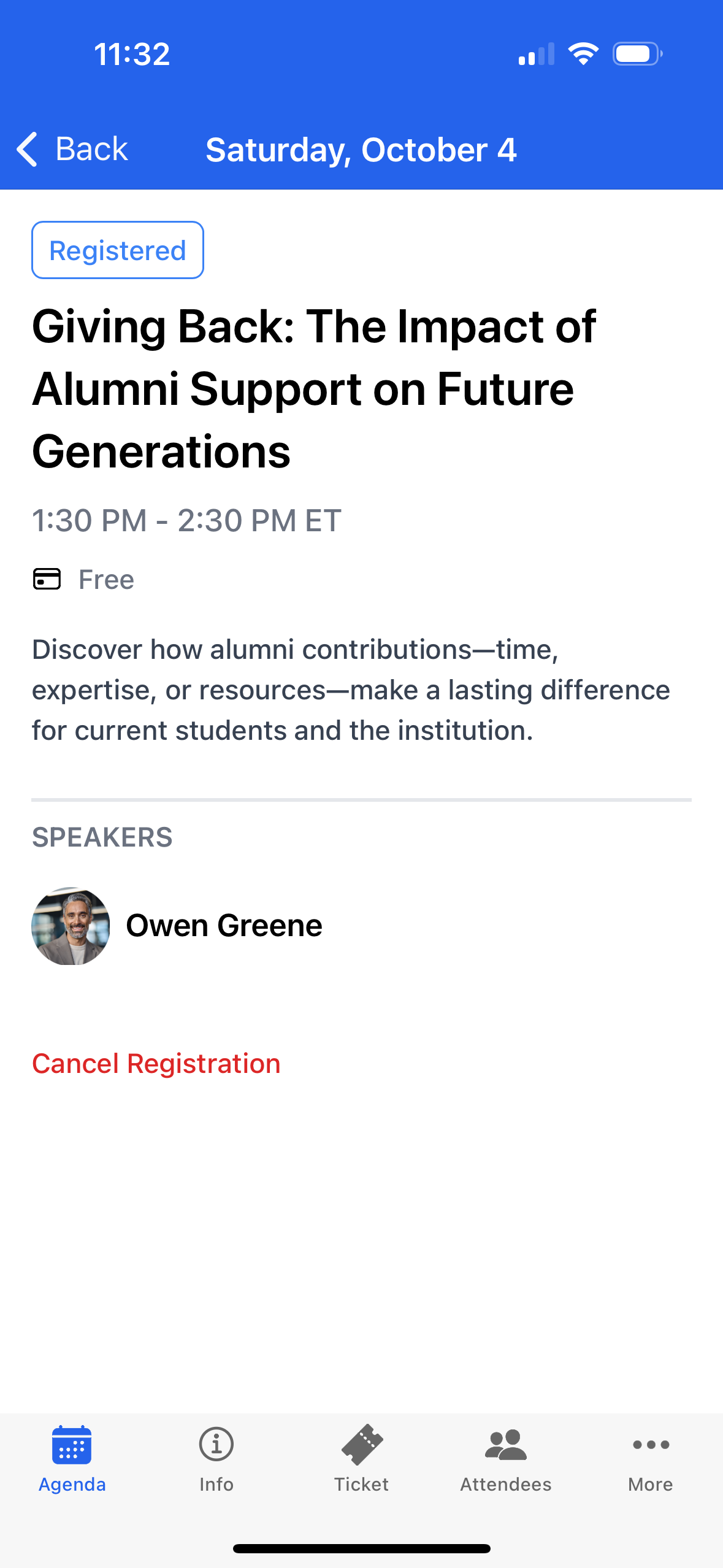The width and height of the screenshot is (723, 1568).
Task: Tap the Attendees people icon
Action: point(506,1444)
